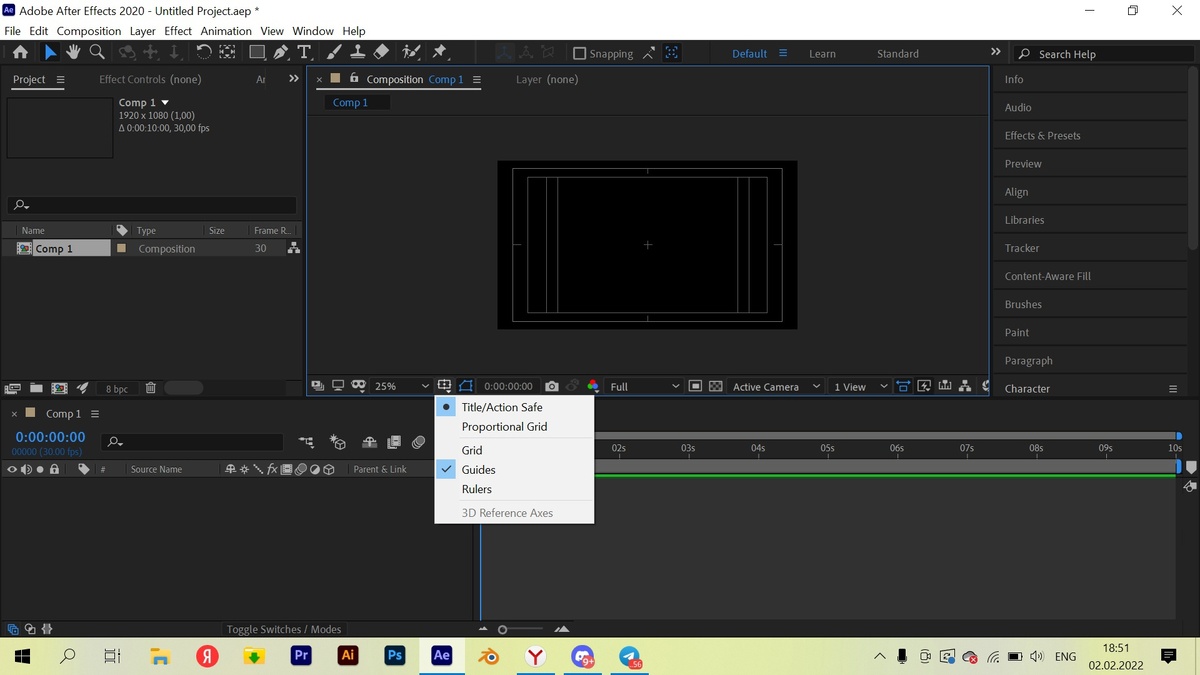
Task: Select the Eraser tool
Action: coord(381,53)
